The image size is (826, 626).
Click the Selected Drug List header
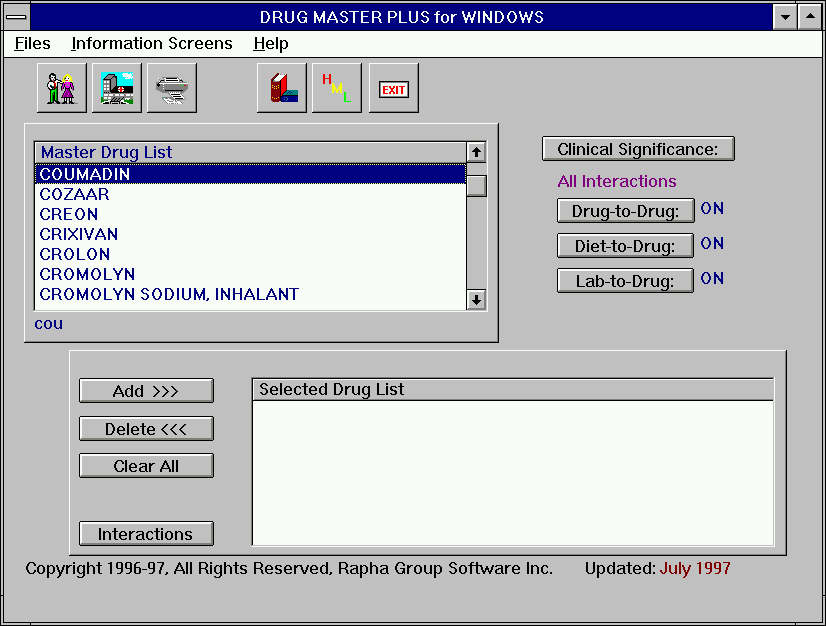point(513,389)
